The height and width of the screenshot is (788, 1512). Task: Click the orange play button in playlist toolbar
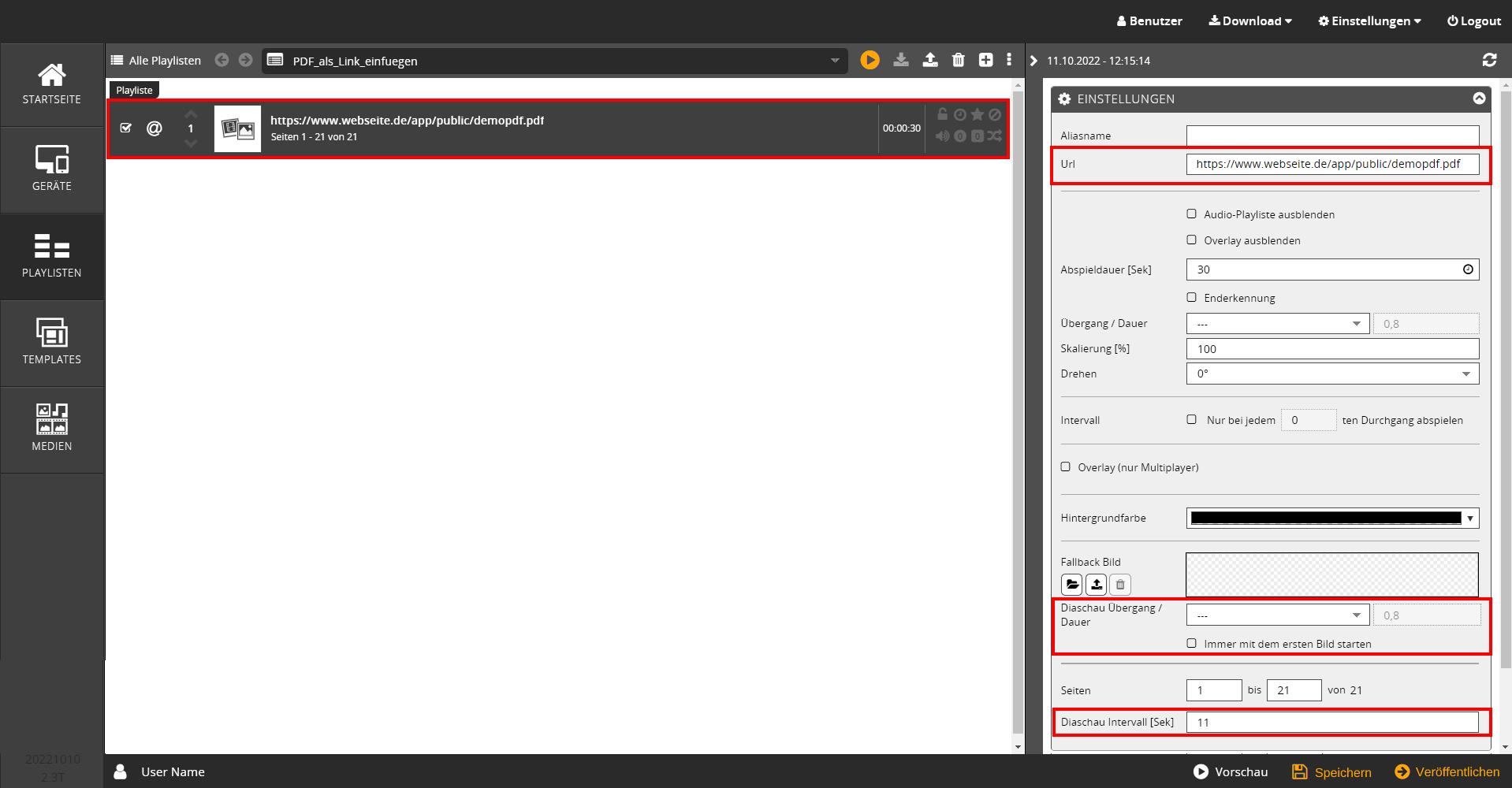870,60
